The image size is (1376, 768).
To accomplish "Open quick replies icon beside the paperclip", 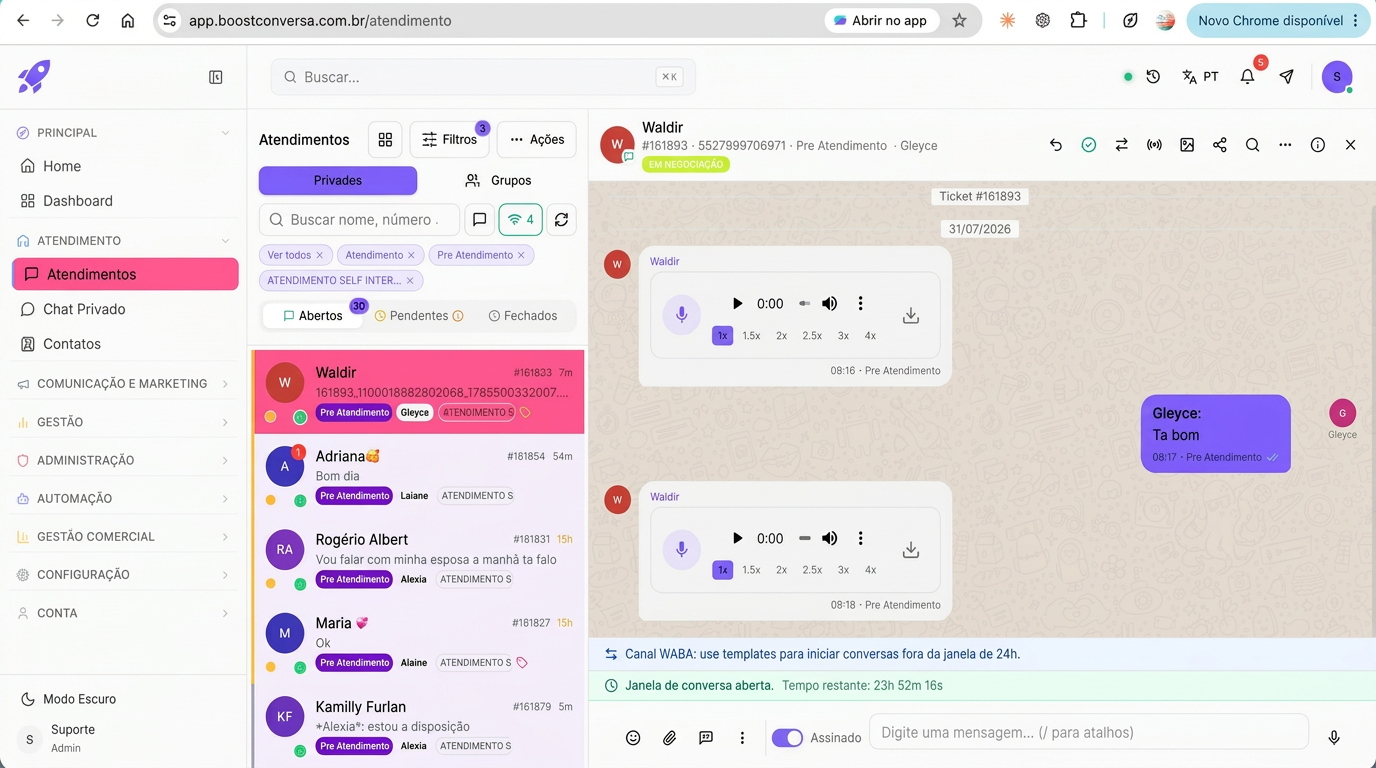I will pyautogui.click(x=706, y=738).
